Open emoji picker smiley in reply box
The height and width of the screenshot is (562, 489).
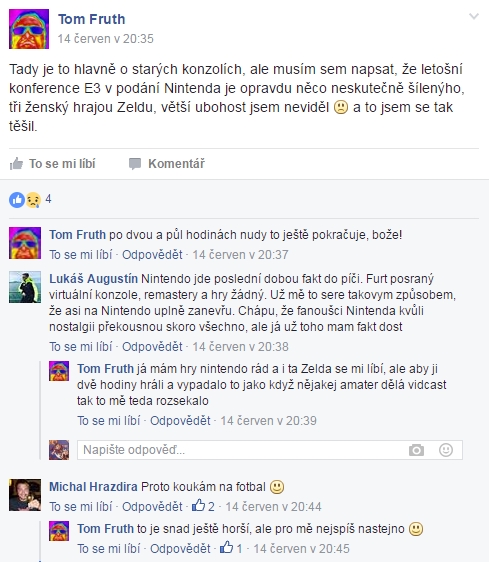(x=446, y=450)
